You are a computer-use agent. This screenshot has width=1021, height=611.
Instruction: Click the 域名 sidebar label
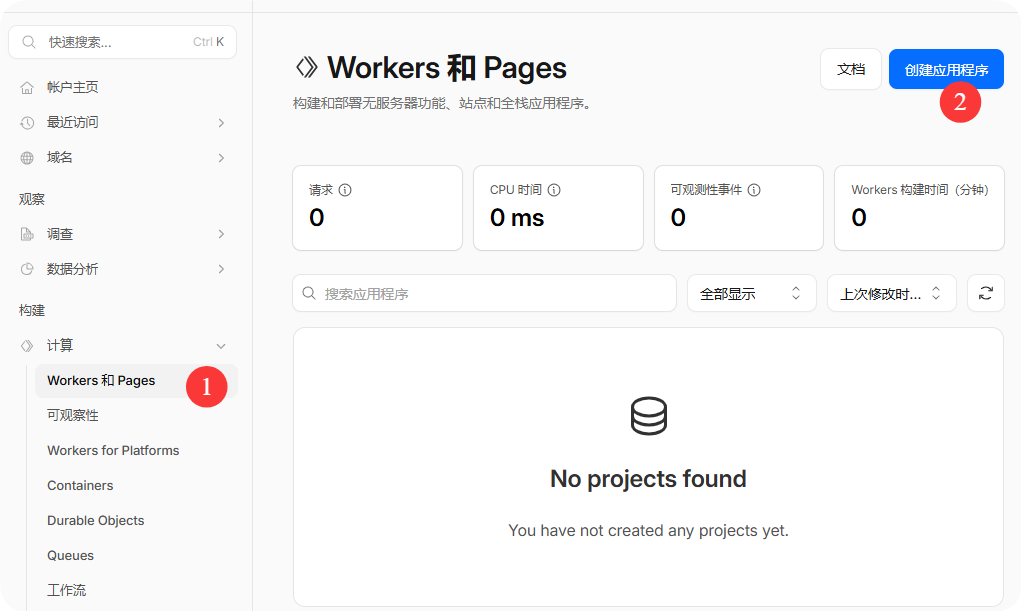(59, 158)
